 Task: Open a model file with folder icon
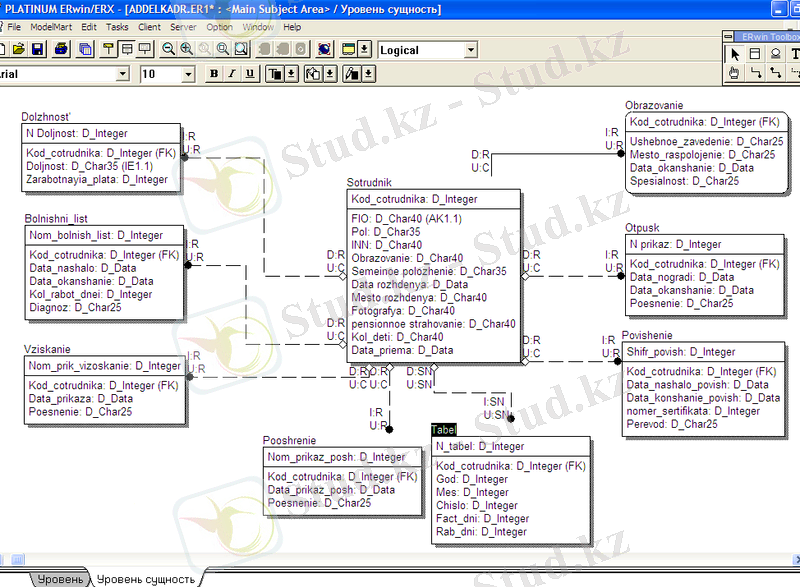pos(19,49)
